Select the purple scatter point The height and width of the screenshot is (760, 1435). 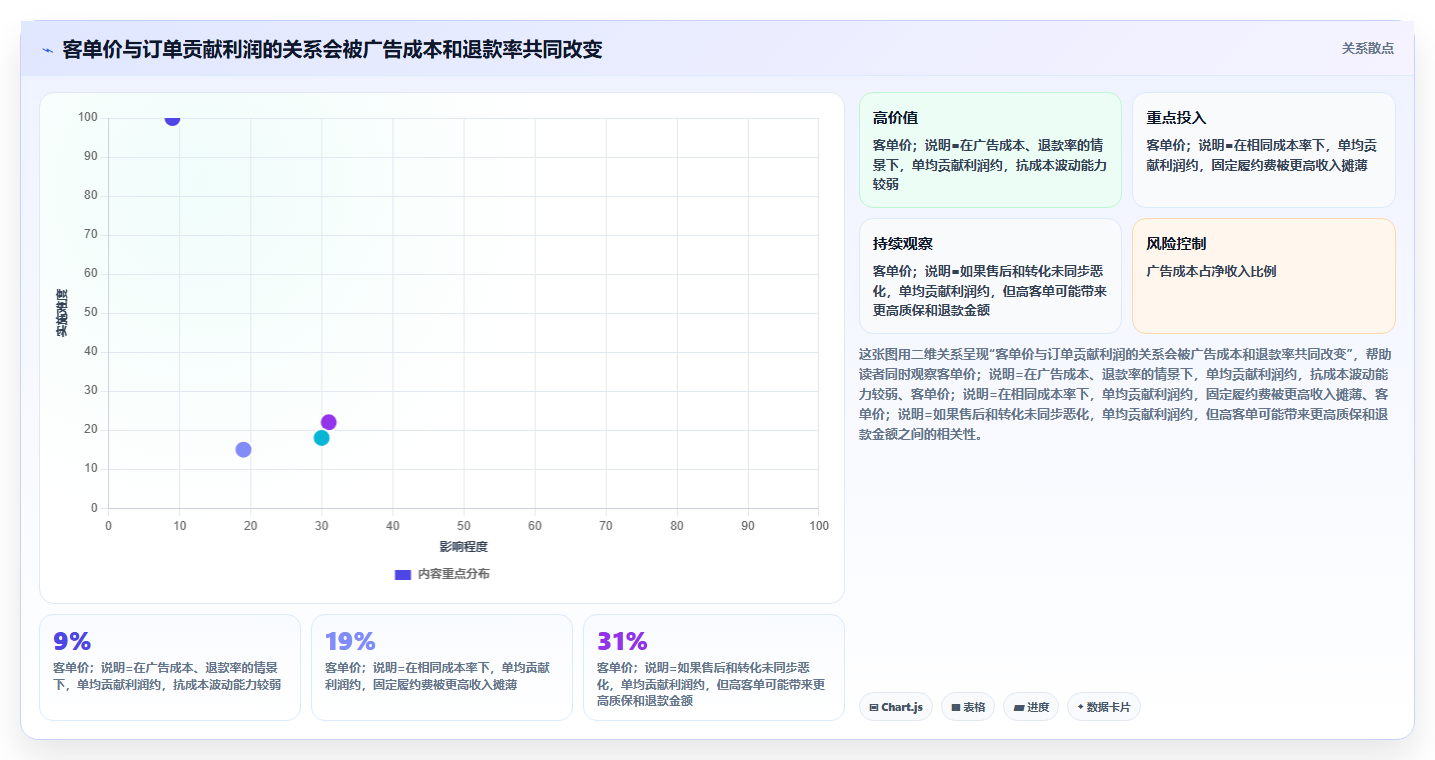pos(329,422)
